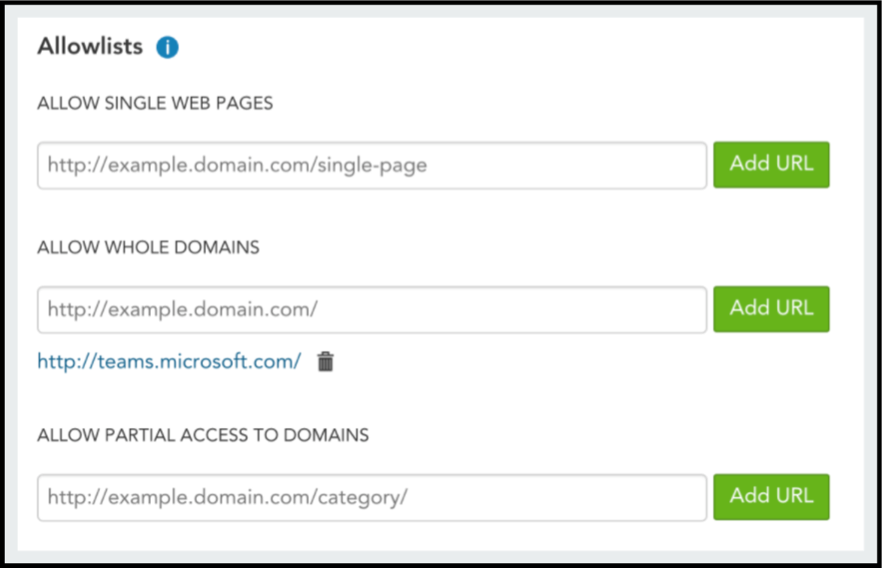Click Add URL for partial domain access
Image resolution: width=882 pixels, height=568 pixels.
pyautogui.click(x=771, y=497)
